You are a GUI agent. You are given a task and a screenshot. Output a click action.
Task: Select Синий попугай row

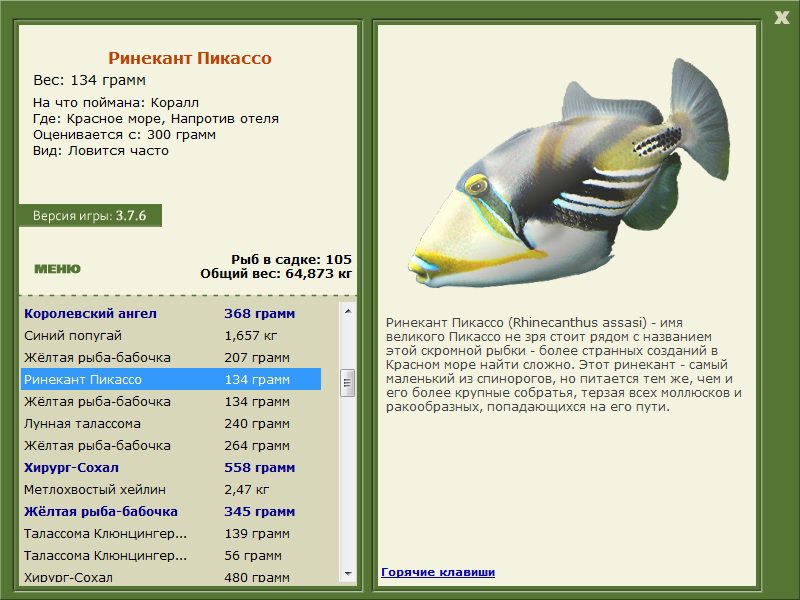click(x=171, y=336)
